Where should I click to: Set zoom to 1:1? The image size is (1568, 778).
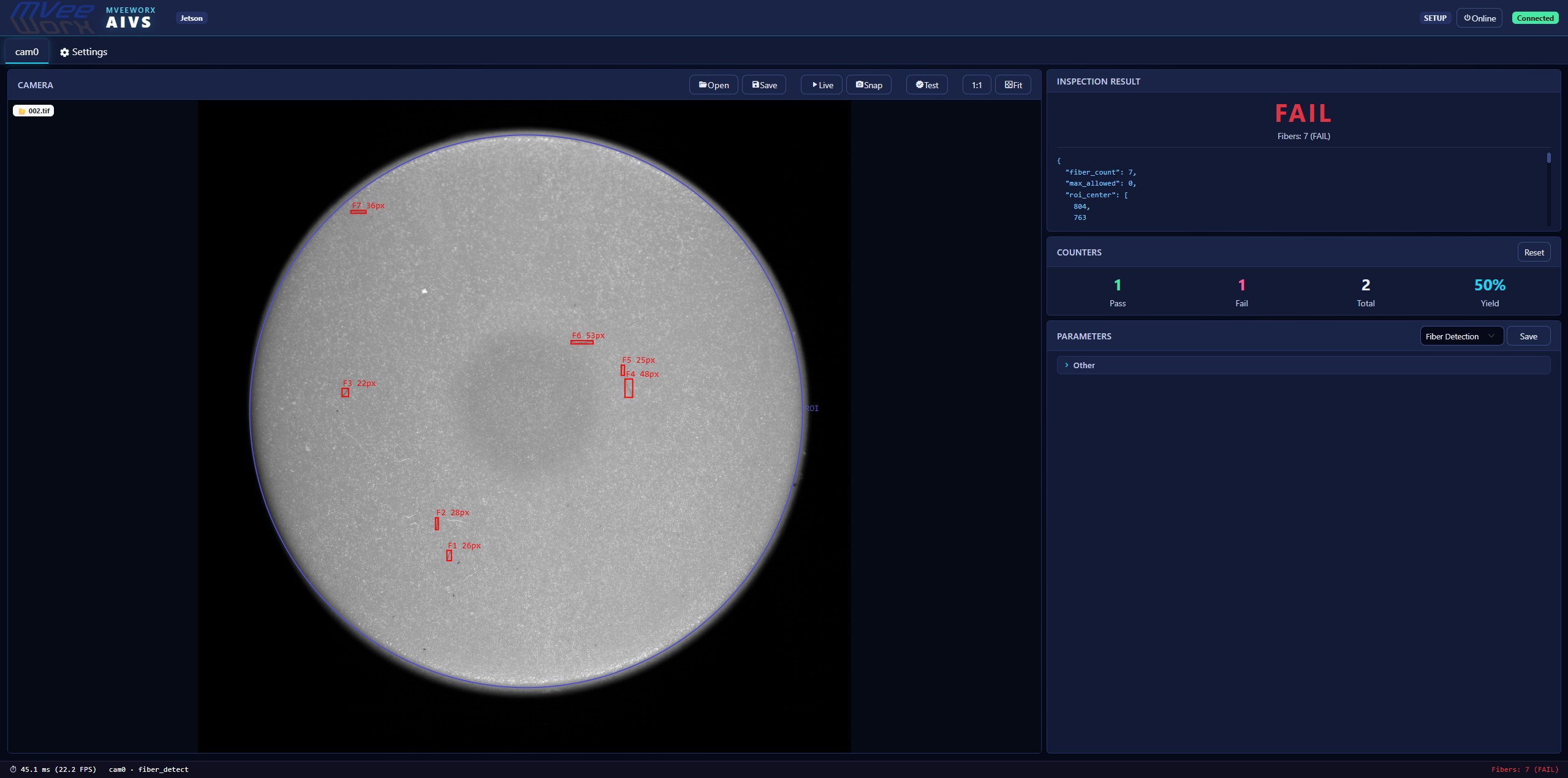[x=976, y=85]
